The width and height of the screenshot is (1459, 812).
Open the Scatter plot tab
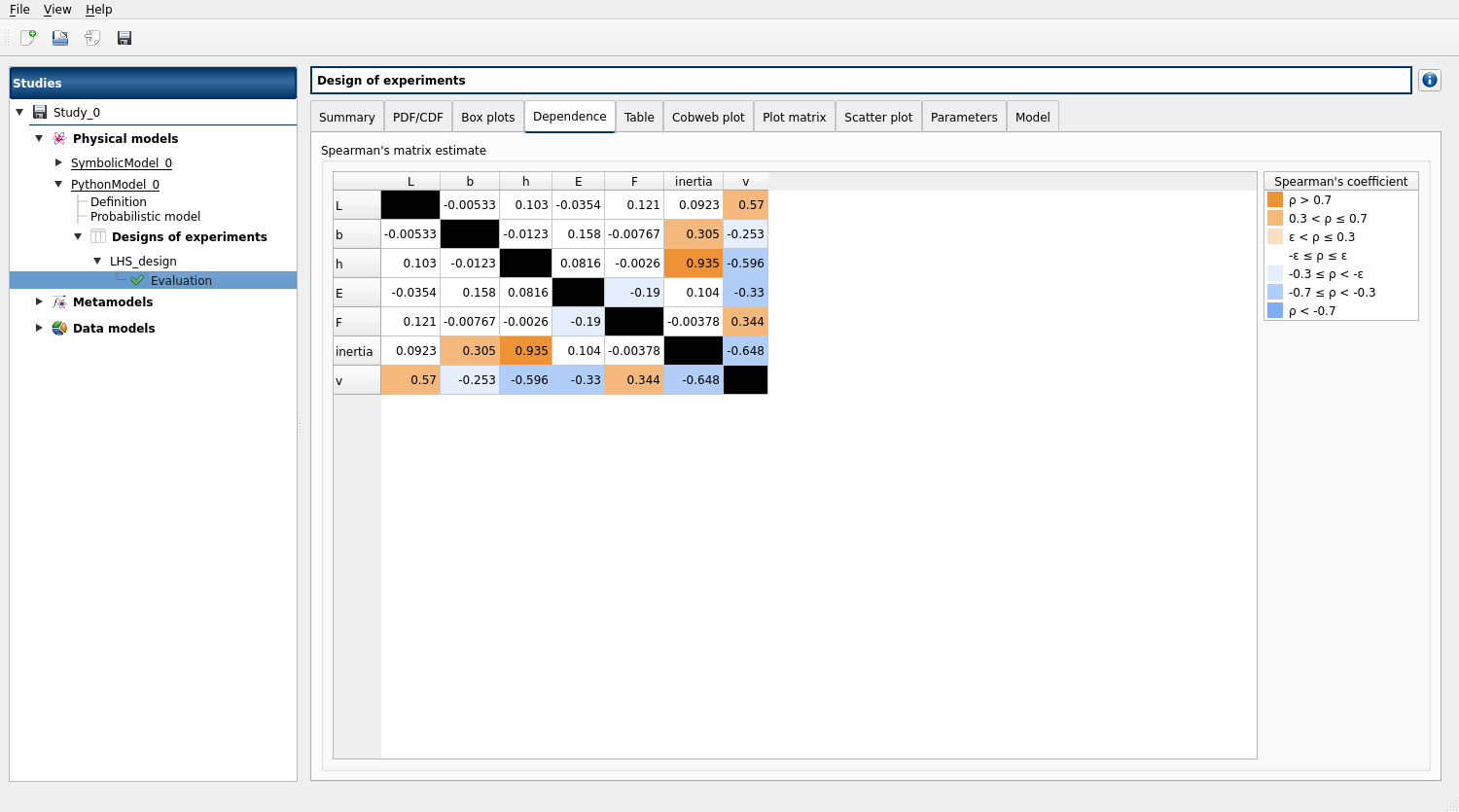[878, 117]
